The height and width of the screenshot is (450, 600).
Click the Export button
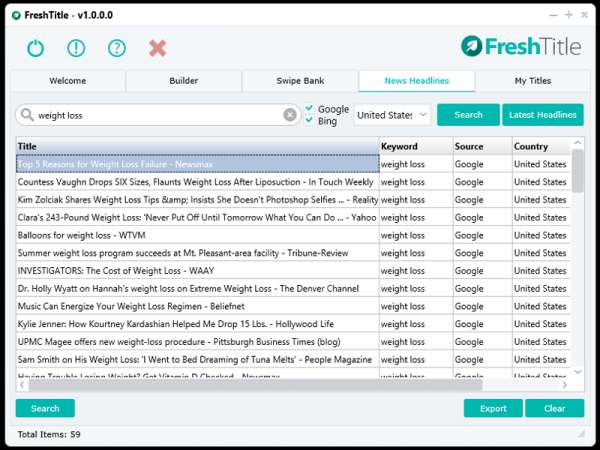pos(493,408)
